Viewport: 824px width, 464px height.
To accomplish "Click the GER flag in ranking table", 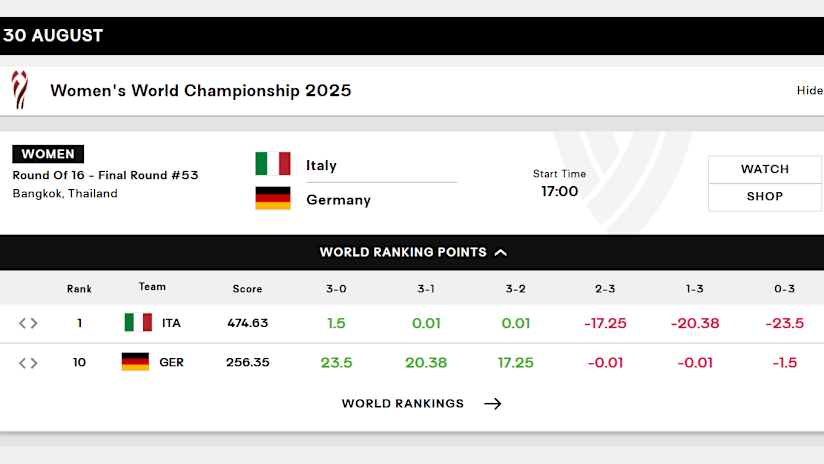I will (135, 362).
